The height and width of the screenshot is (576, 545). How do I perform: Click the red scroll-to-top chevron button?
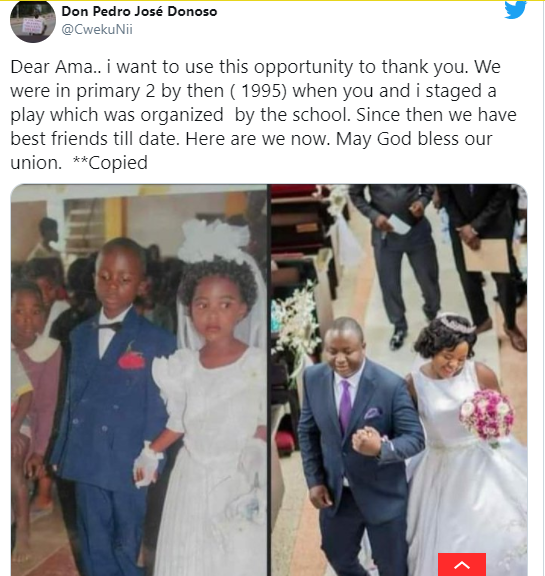coord(462,564)
